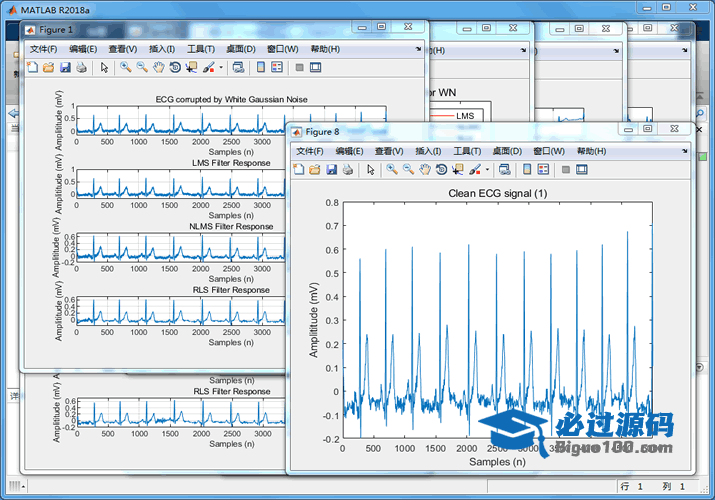
Task: Hide Plot Tools icon in Figure 8
Action: pyautogui.click(x=565, y=170)
